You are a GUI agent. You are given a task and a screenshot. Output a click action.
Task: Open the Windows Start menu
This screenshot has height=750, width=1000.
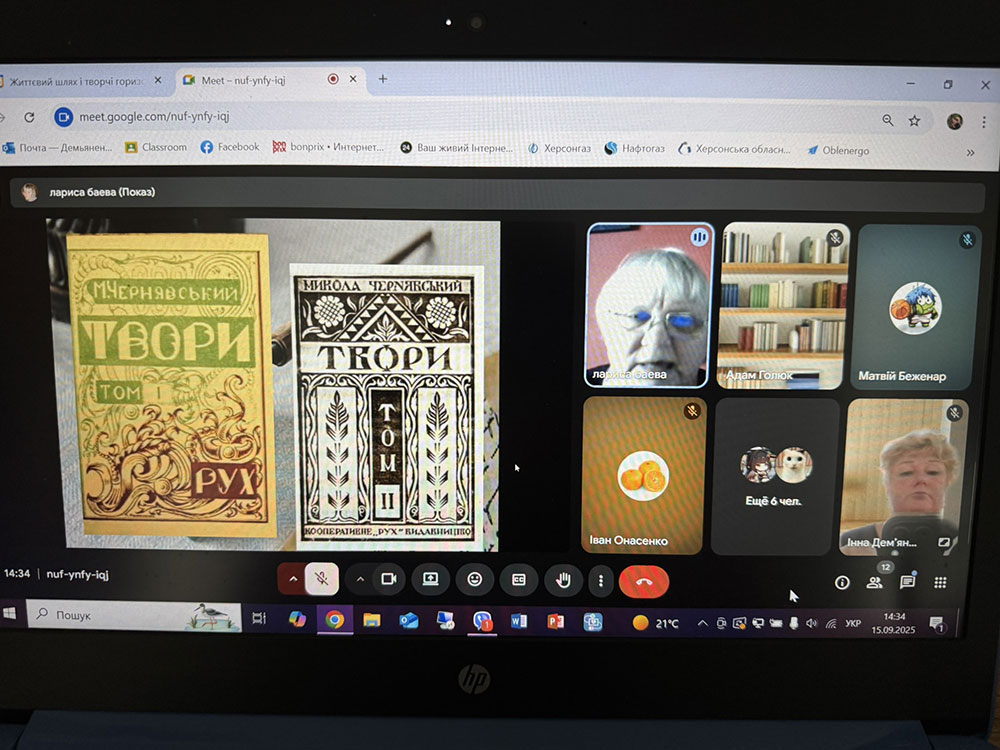tap(9, 614)
